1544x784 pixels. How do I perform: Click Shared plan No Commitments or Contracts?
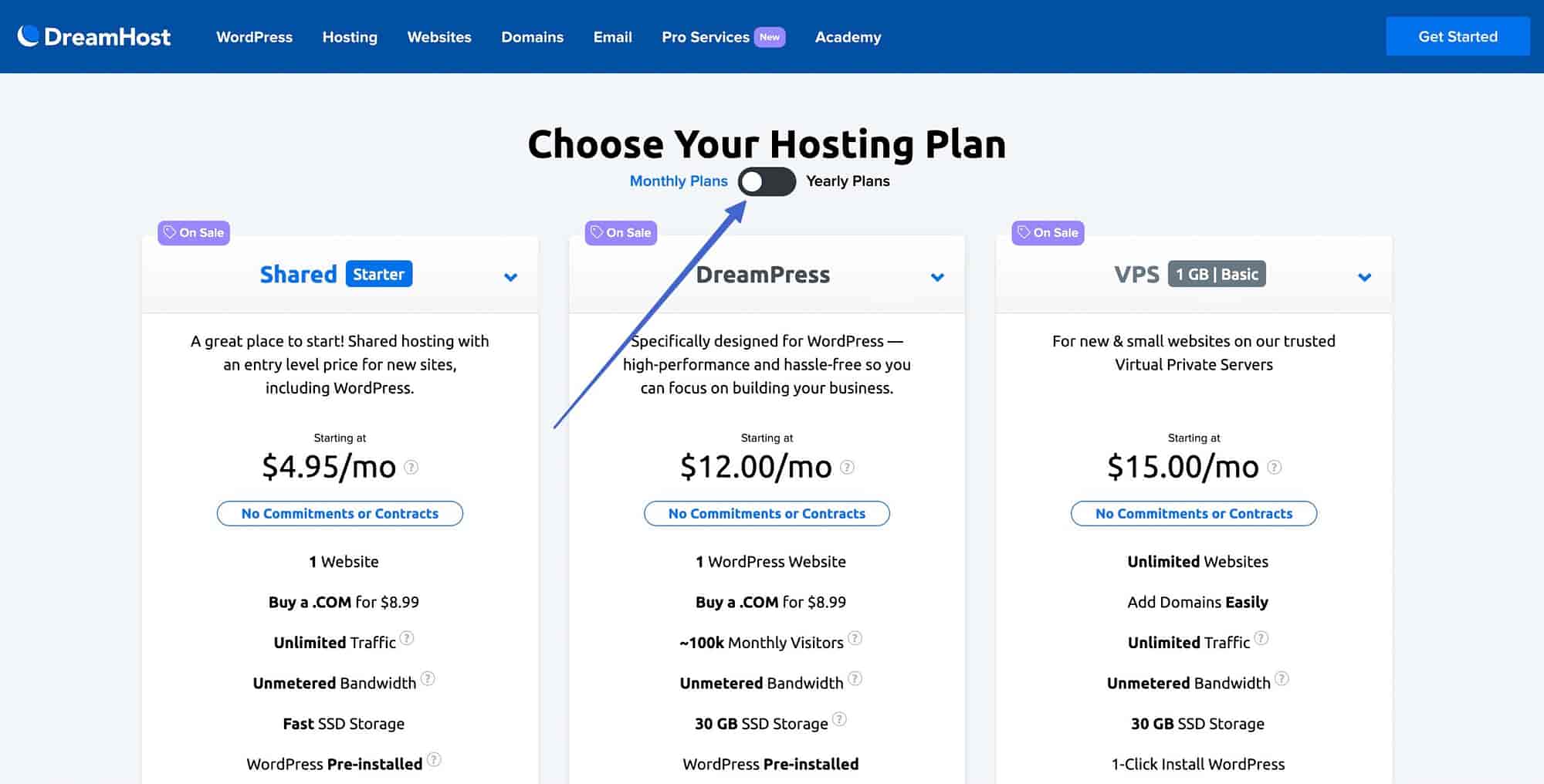[x=340, y=513]
